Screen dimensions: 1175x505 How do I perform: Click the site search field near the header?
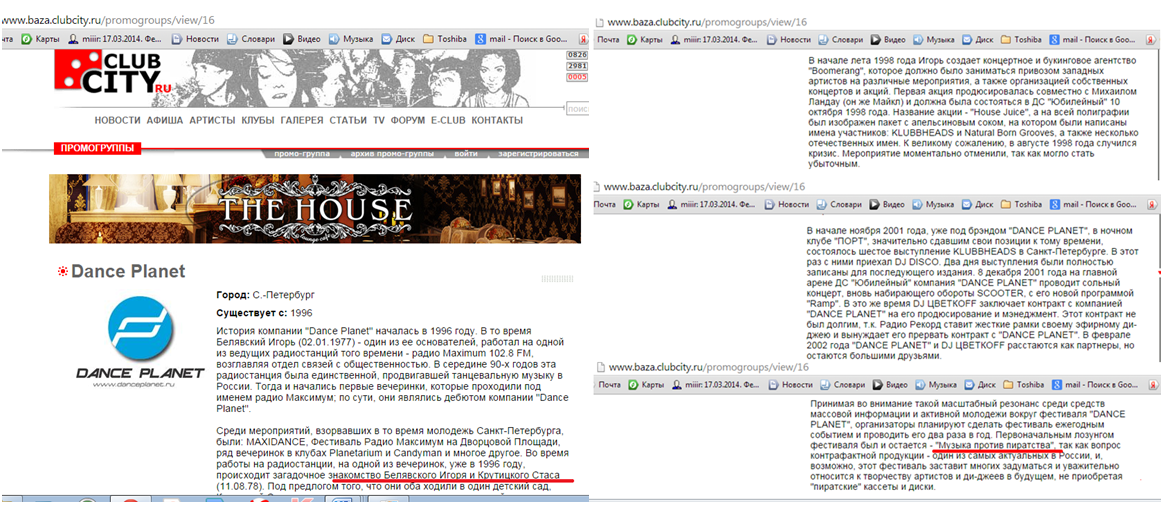576,109
